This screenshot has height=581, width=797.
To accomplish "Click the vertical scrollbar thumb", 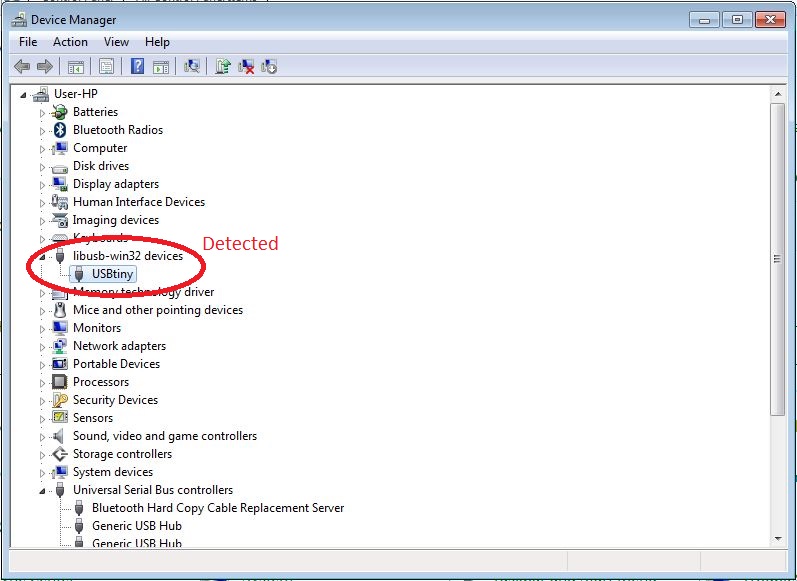I will click(777, 259).
